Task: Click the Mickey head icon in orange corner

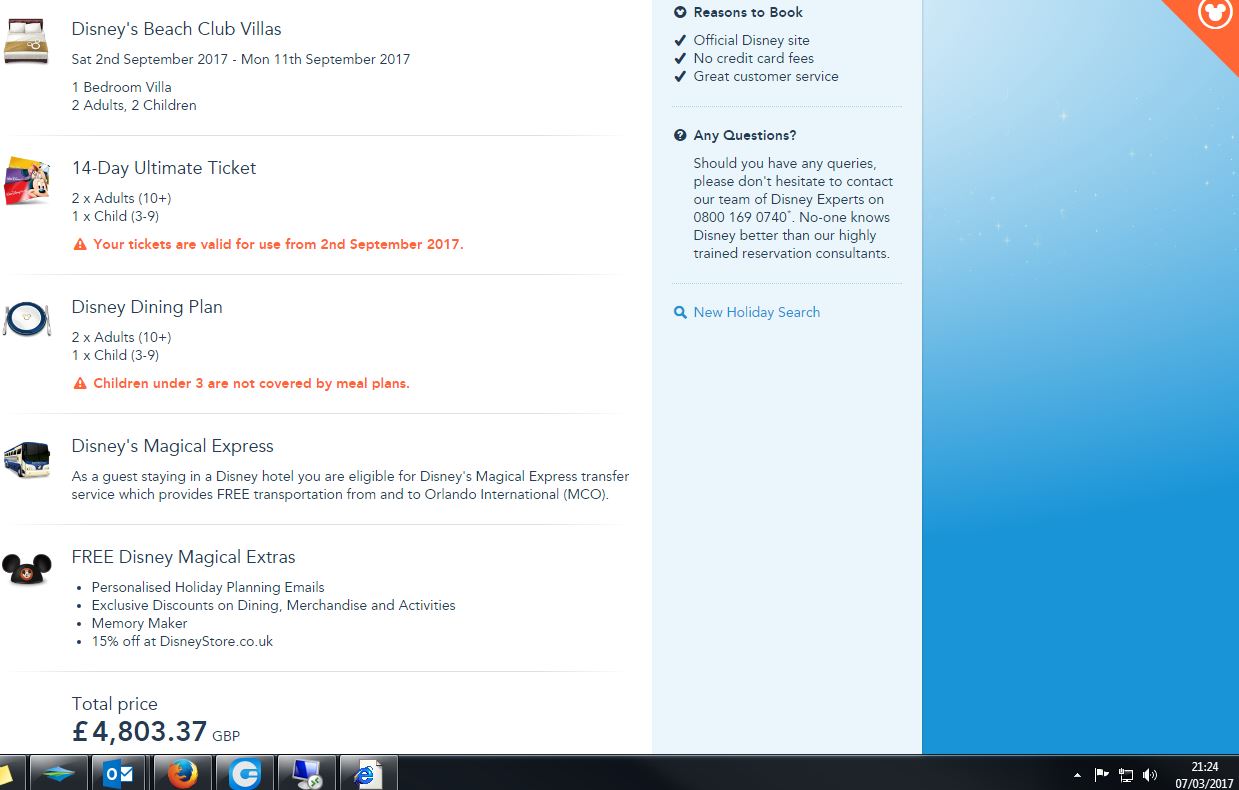Action: (1215, 13)
